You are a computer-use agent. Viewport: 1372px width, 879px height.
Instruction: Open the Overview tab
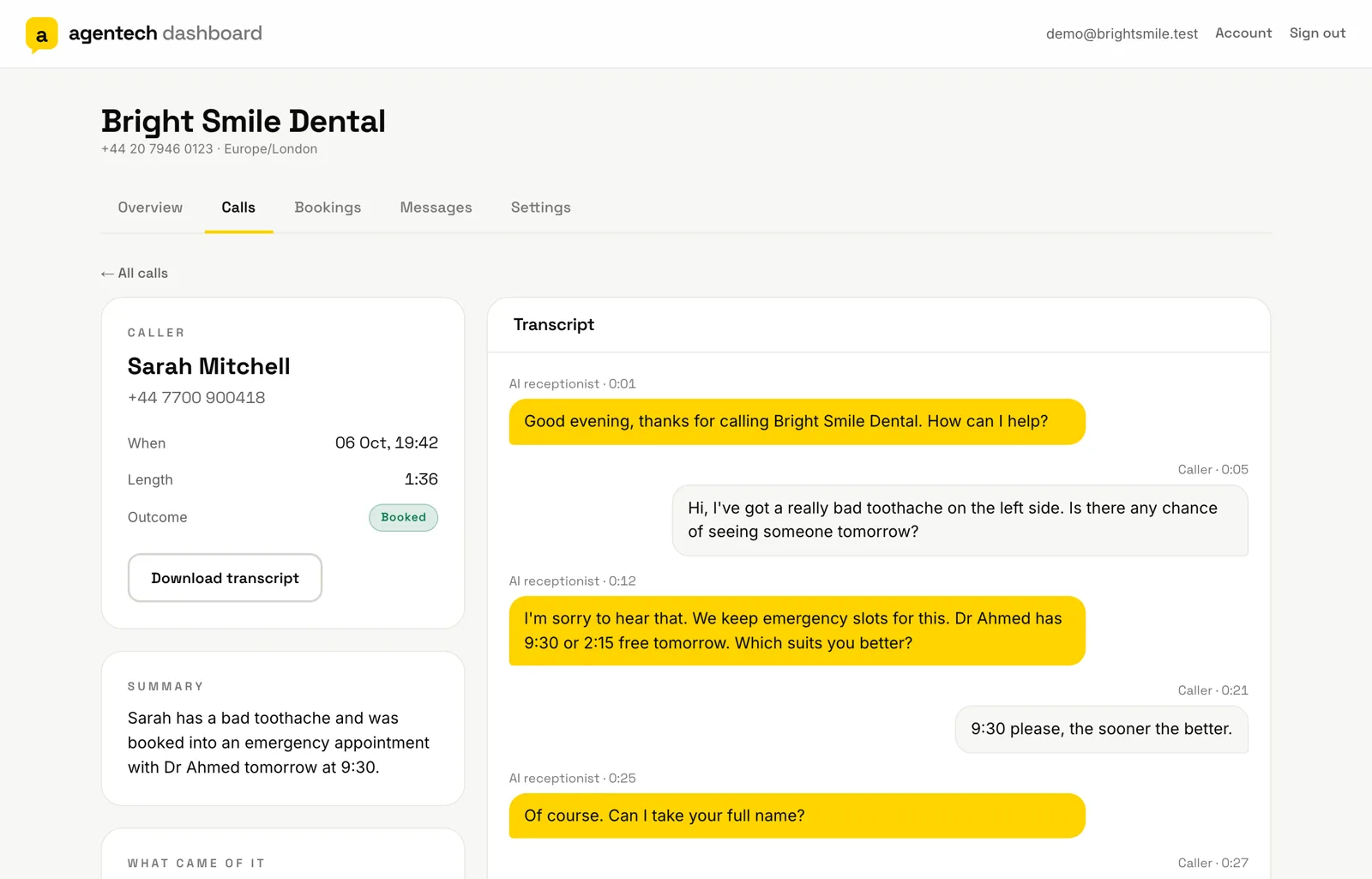(x=150, y=208)
